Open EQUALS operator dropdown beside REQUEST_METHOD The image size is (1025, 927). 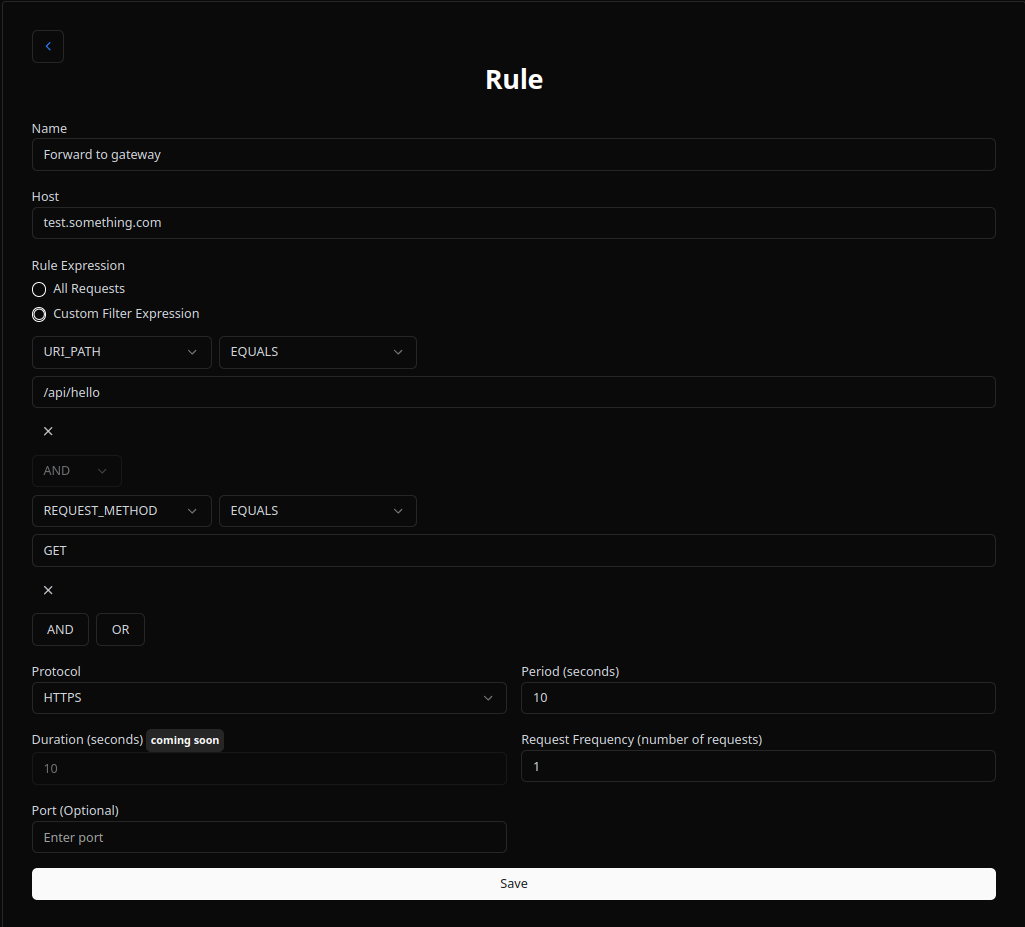317,511
